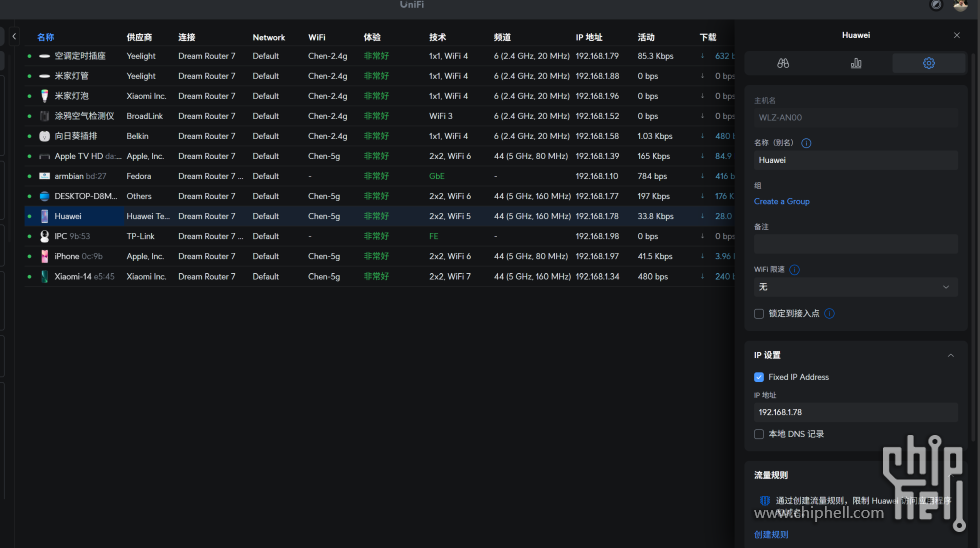Click the IP address 192.168.1.10 cell
980x548 pixels.
pyautogui.click(x=597, y=176)
